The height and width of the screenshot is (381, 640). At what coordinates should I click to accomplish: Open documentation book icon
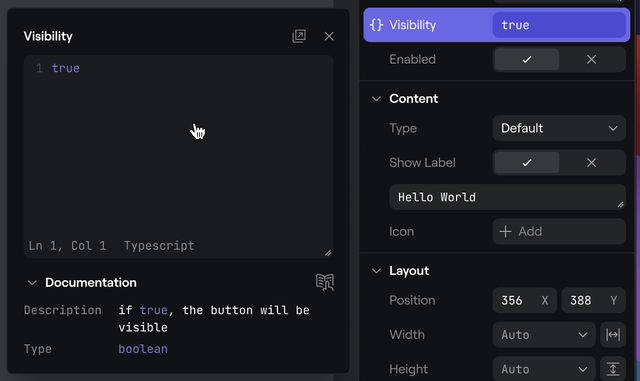point(325,282)
